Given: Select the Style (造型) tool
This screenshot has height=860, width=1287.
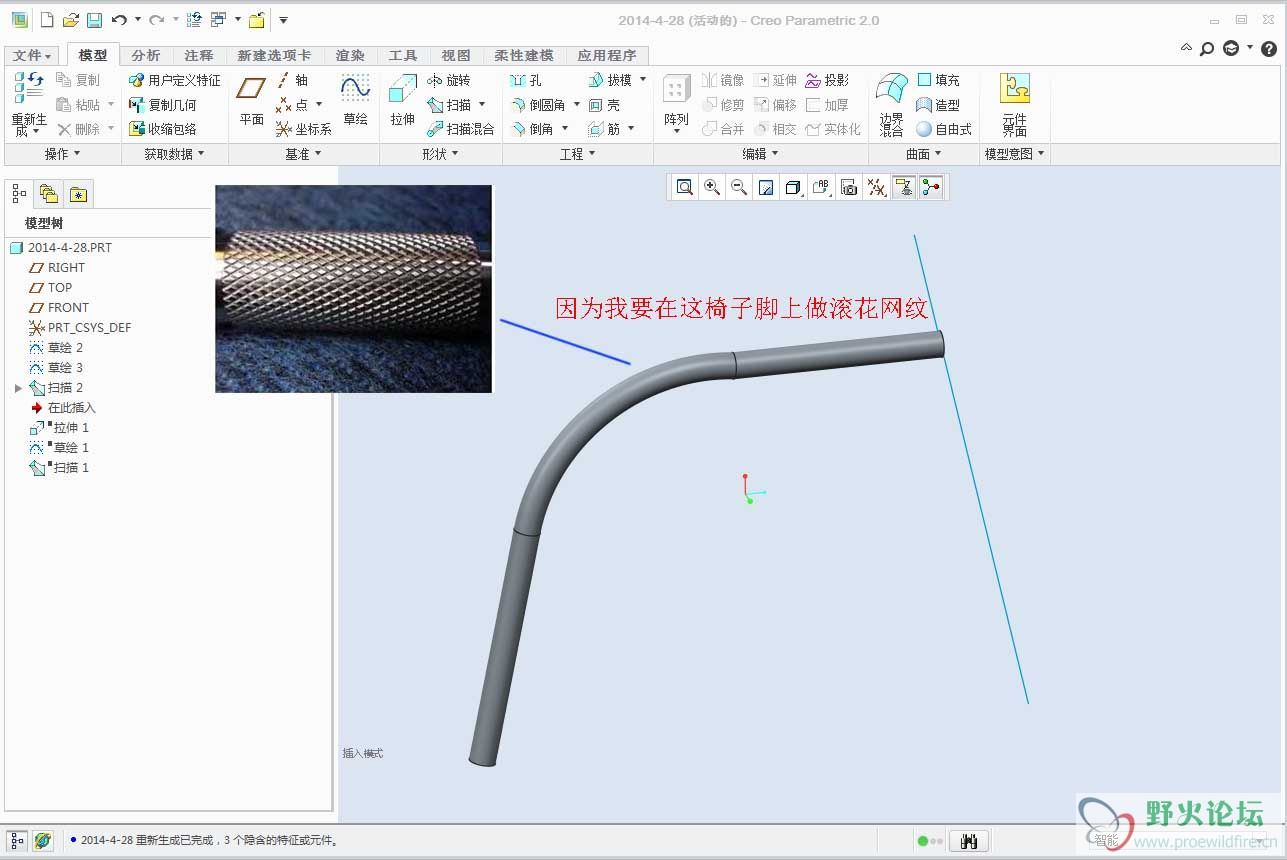Looking at the screenshot, I should [x=938, y=105].
